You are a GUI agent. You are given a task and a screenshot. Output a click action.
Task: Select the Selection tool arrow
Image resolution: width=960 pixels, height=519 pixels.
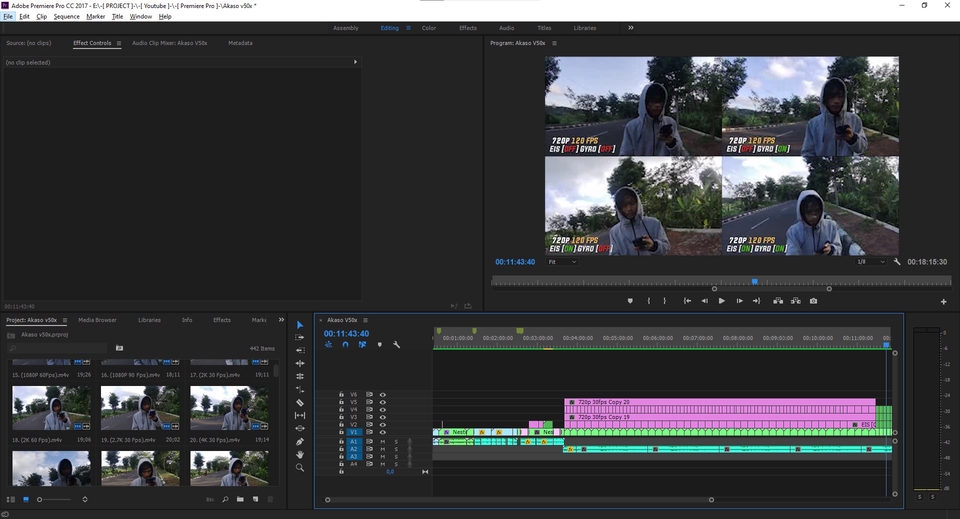[x=300, y=325]
